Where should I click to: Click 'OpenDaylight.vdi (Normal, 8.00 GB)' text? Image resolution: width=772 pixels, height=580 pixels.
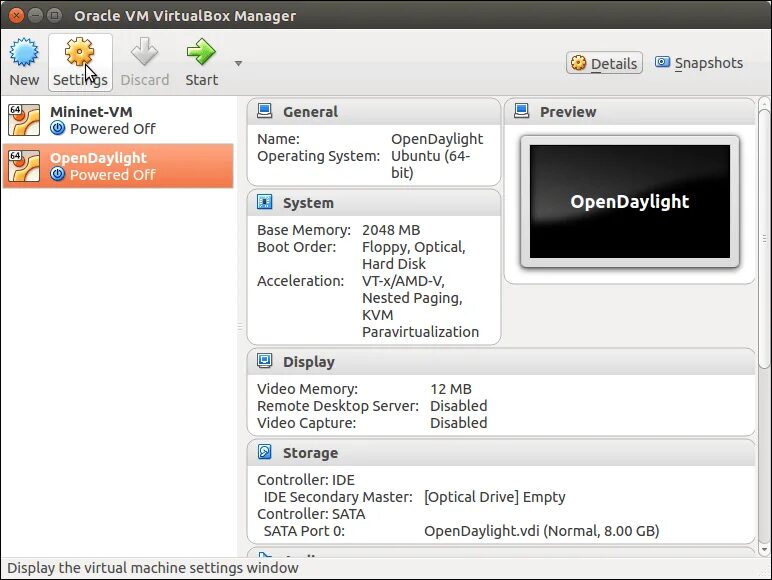point(542,531)
